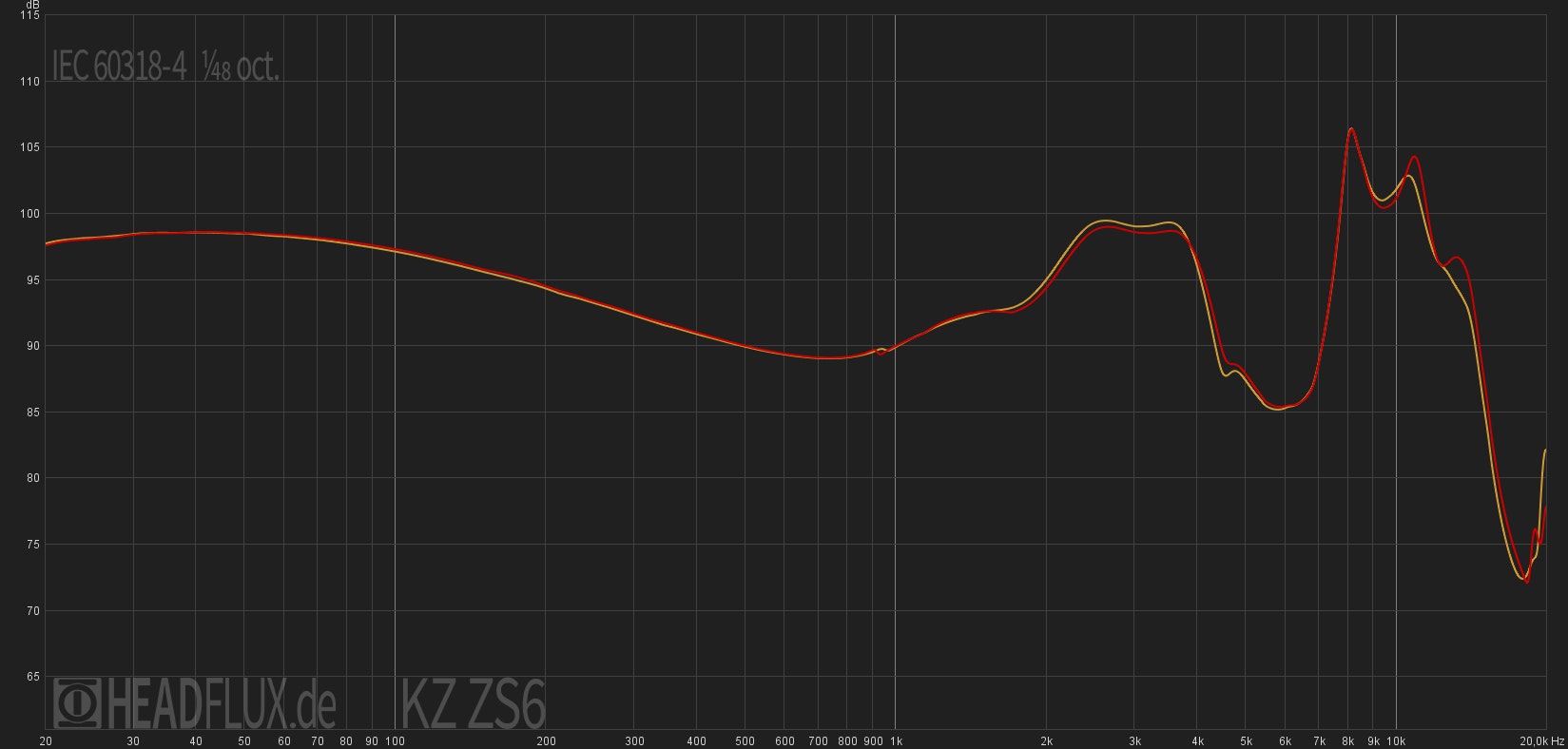Click the IEC 60318-4 standard label

point(119,67)
